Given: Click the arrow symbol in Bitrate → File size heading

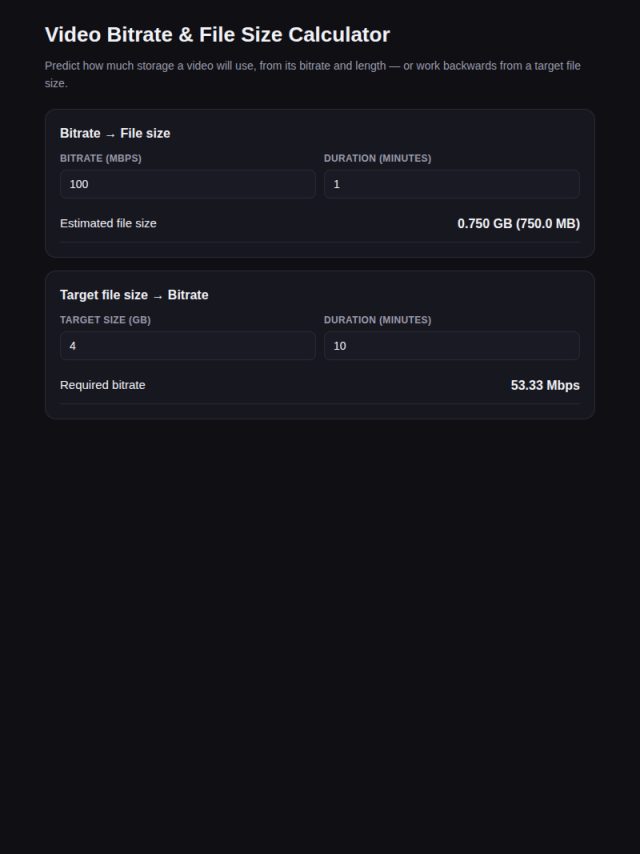Looking at the screenshot, I should pos(110,134).
